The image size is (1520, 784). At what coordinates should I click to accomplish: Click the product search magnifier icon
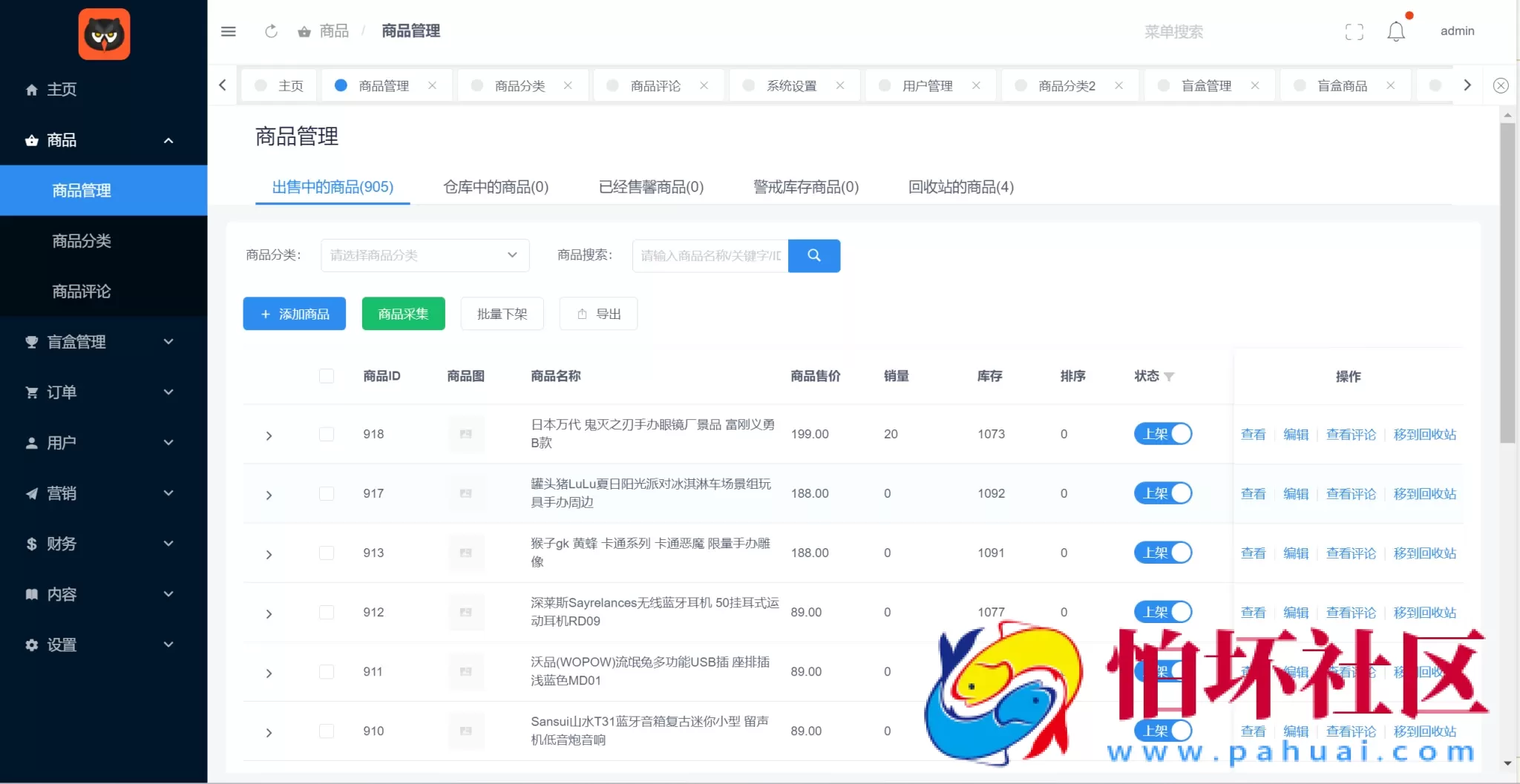813,255
